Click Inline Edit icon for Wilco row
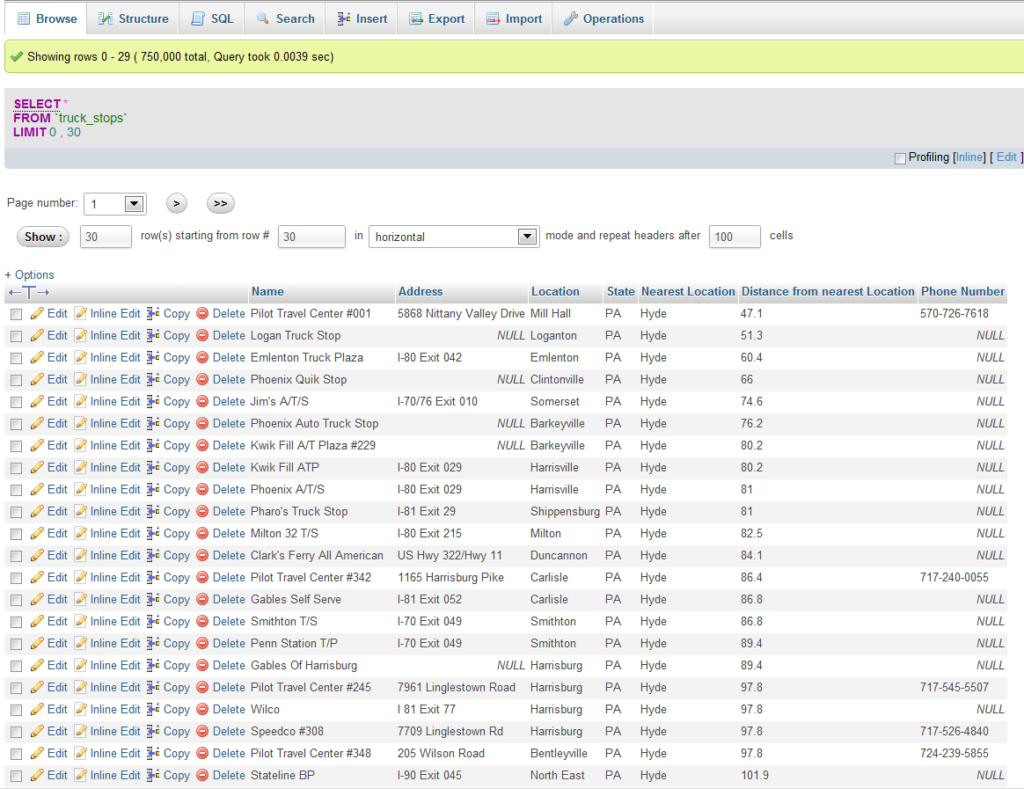 (x=81, y=710)
